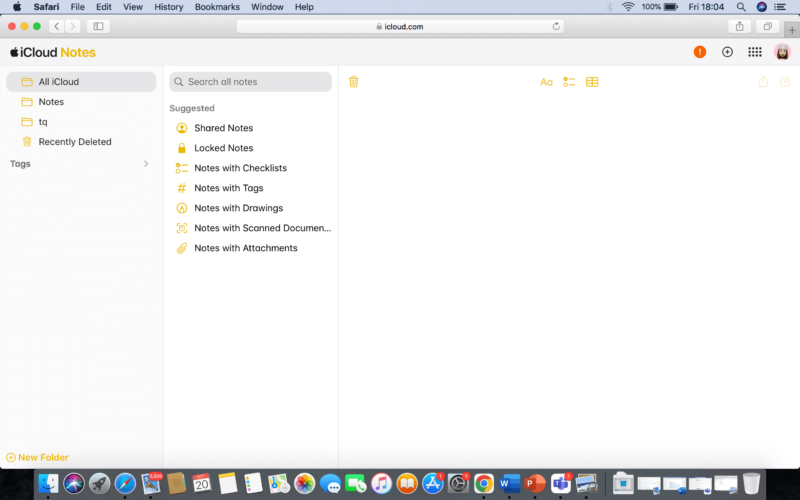Open the View menu

133,7
